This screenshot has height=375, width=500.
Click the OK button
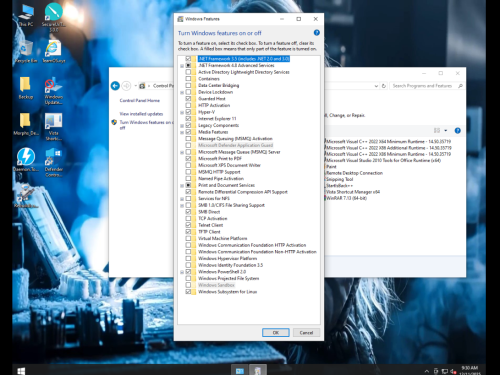(276, 332)
